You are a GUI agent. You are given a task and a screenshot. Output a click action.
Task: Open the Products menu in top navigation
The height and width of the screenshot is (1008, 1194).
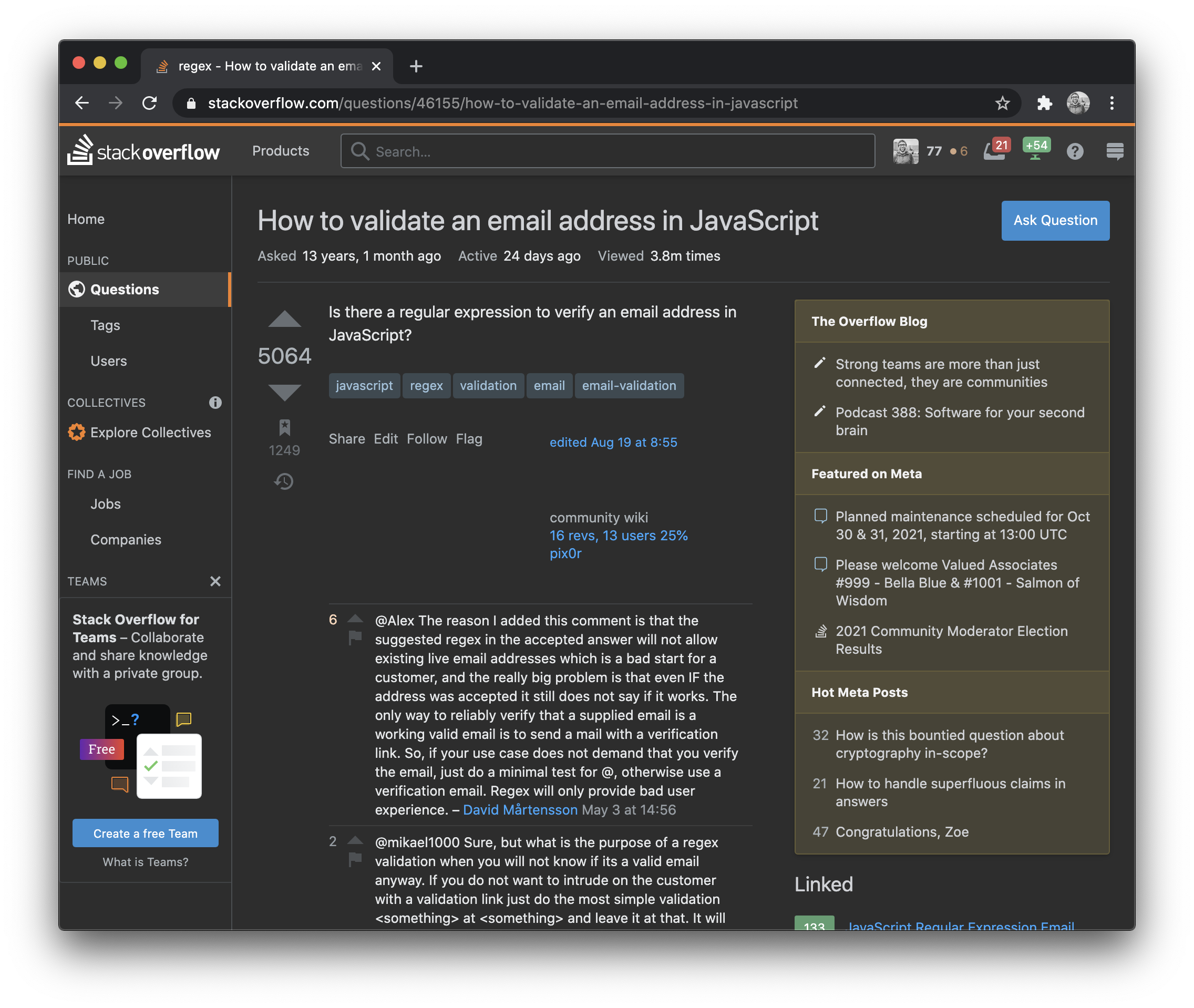(281, 151)
